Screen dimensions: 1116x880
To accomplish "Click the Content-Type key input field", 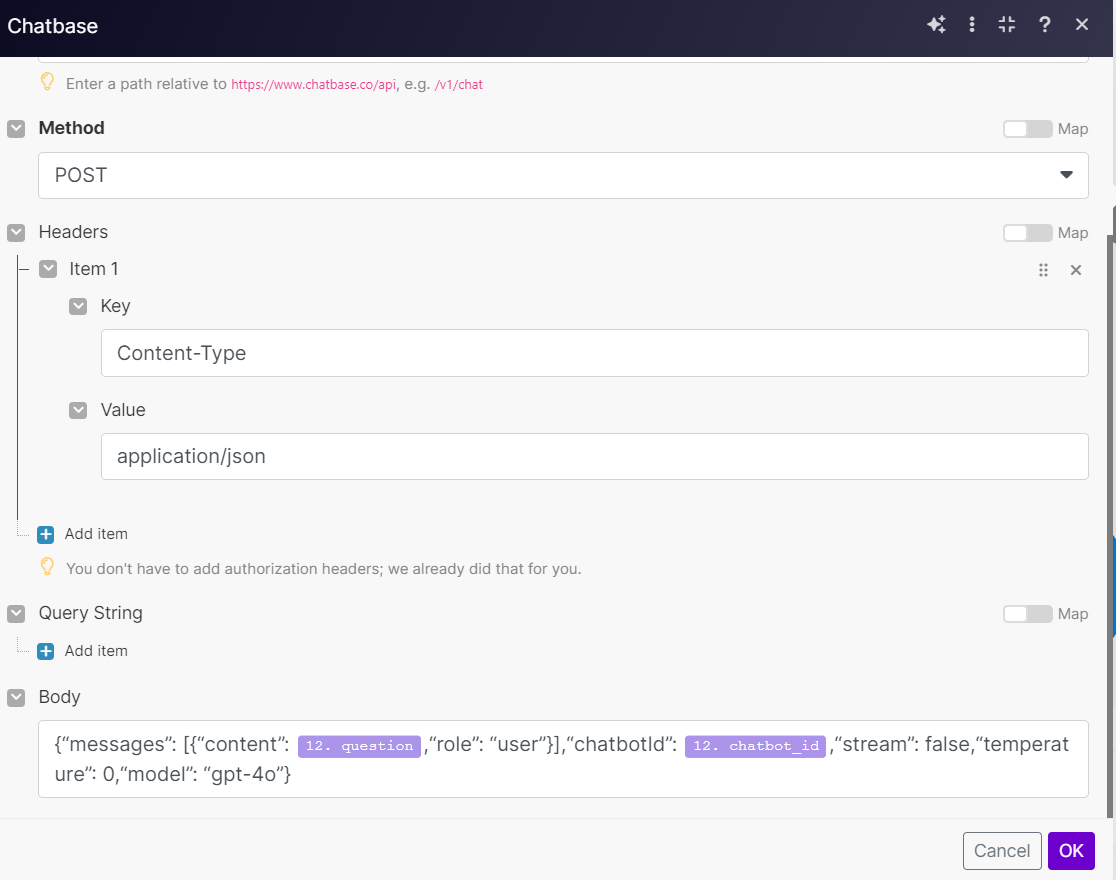I will (x=594, y=353).
